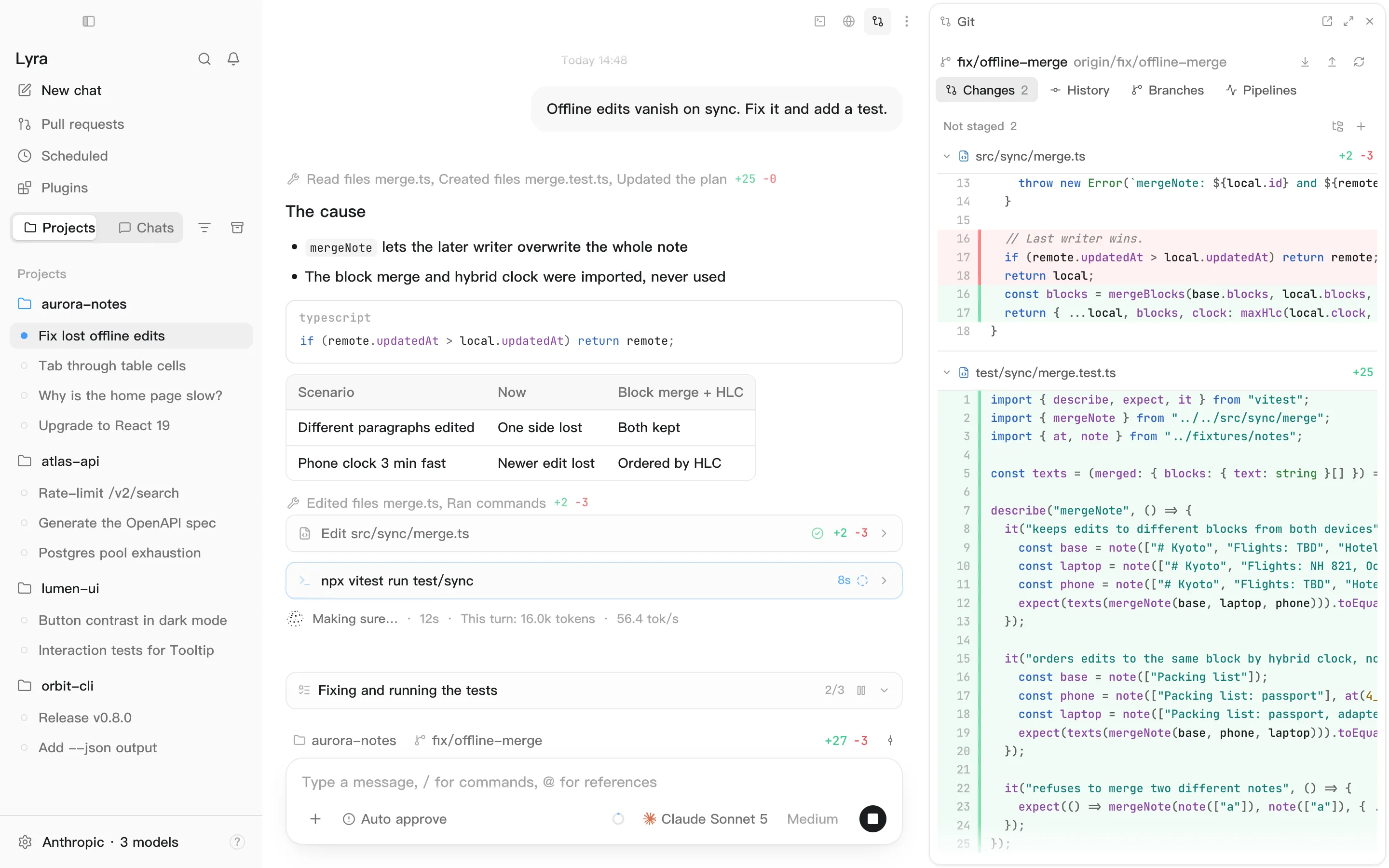Open Claude Sonnet 5 model selector
1389x868 pixels.
pos(706,819)
